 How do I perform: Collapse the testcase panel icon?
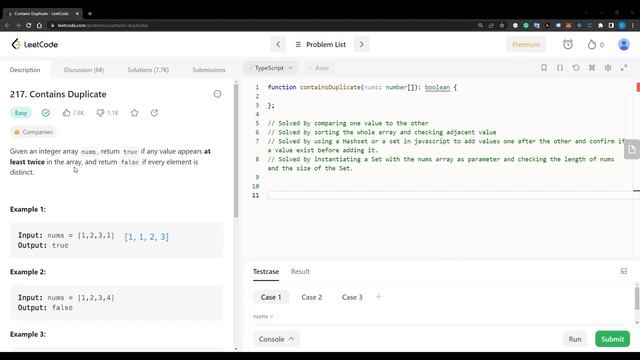[624, 271]
